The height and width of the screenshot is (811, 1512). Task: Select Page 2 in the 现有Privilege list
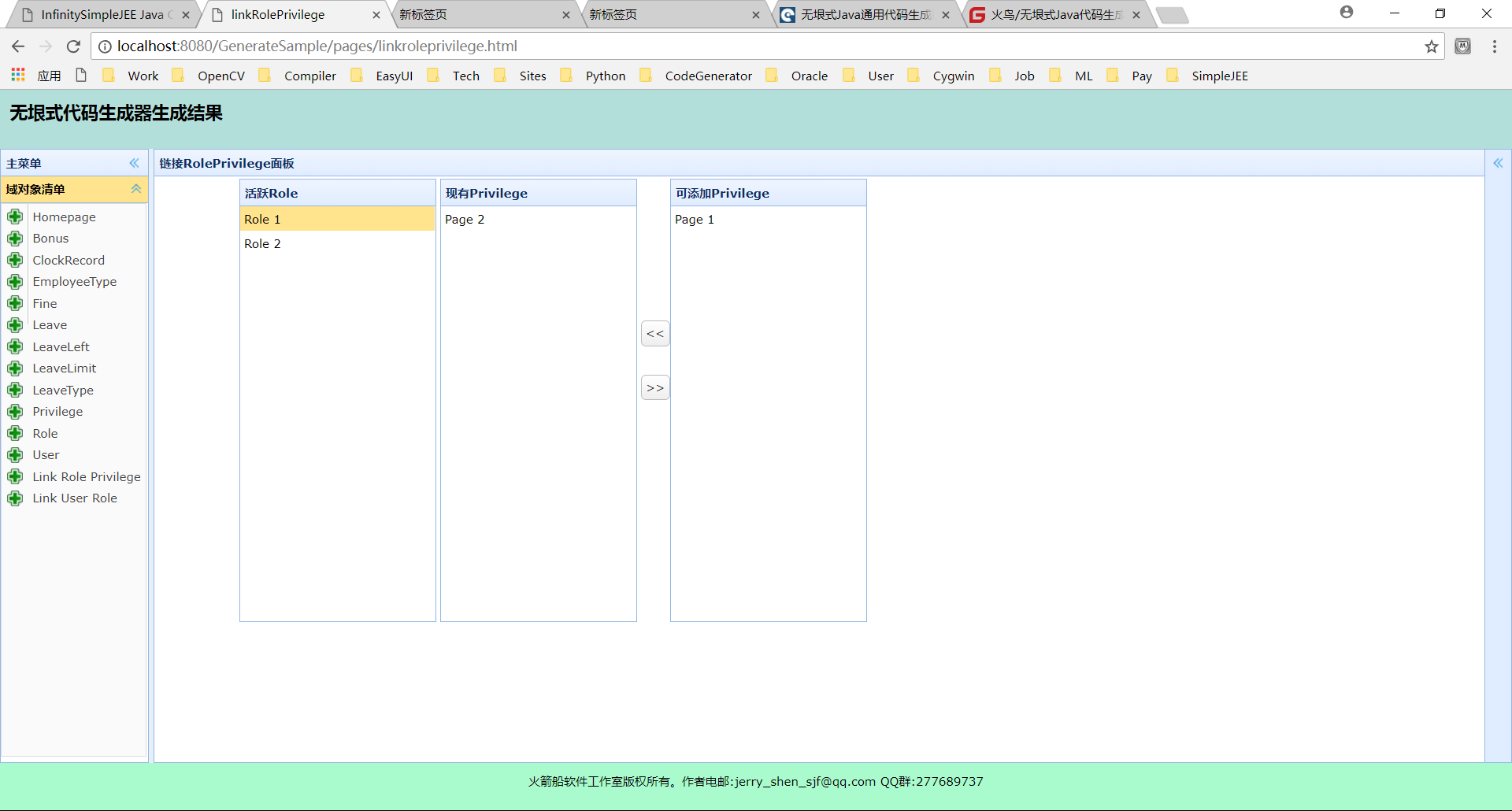click(539, 219)
